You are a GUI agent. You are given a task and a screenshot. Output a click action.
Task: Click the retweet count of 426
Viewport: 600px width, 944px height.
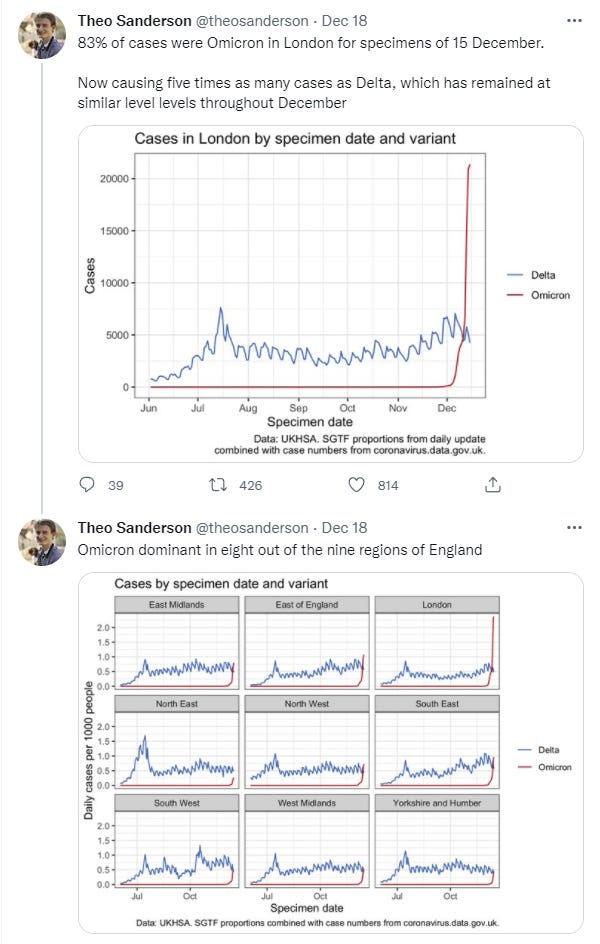pos(251,486)
